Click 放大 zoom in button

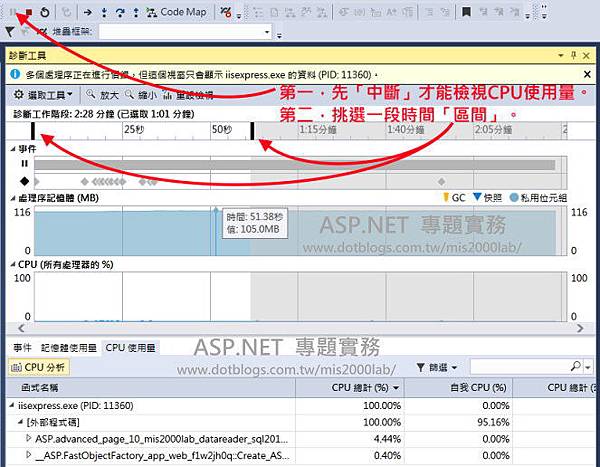point(102,95)
